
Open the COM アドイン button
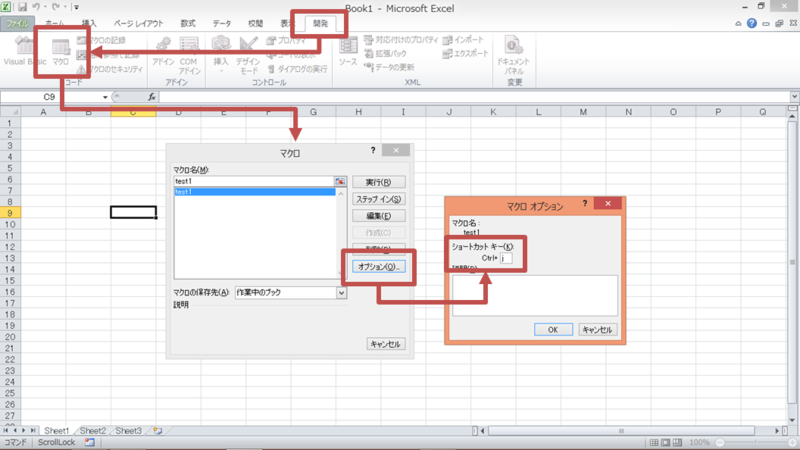coord(189,55)
